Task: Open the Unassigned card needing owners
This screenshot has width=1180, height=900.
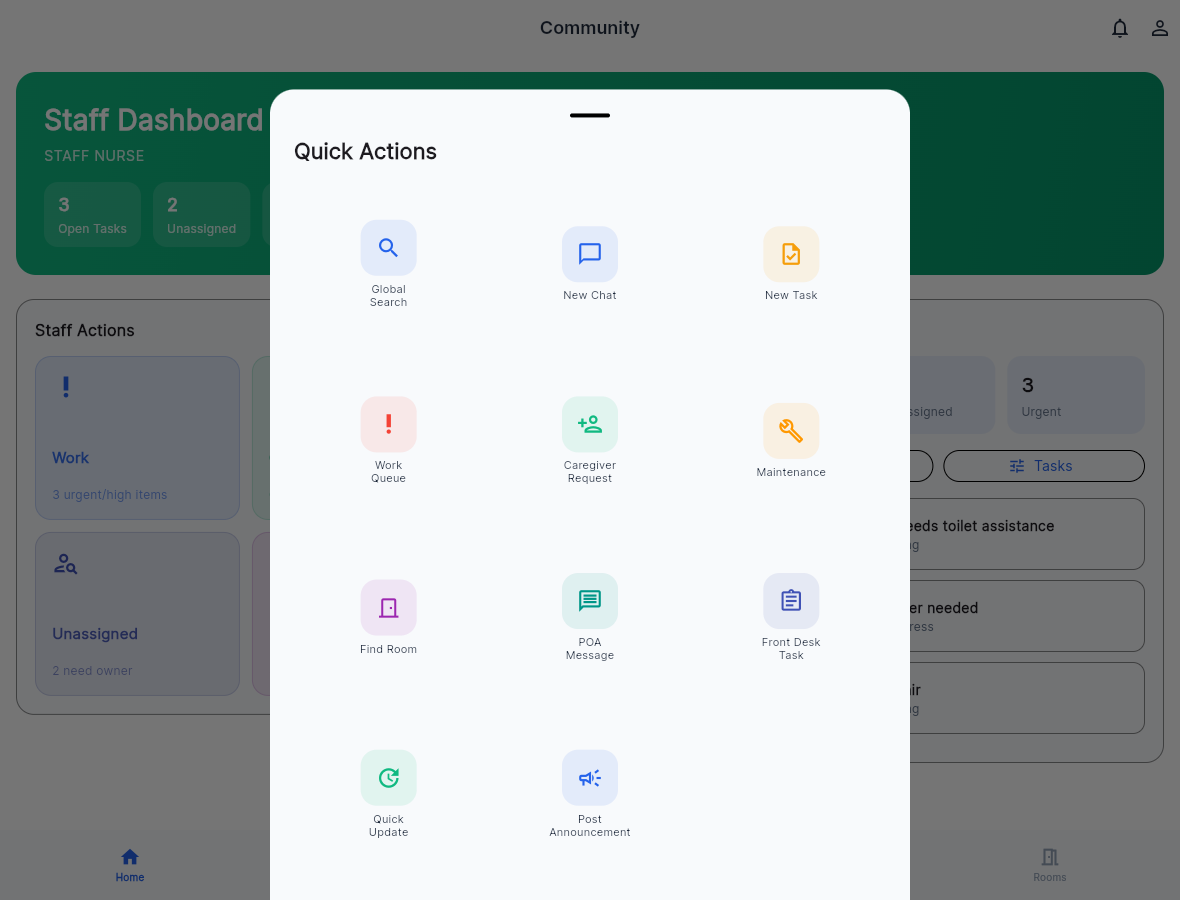Action: coord(137,613)
